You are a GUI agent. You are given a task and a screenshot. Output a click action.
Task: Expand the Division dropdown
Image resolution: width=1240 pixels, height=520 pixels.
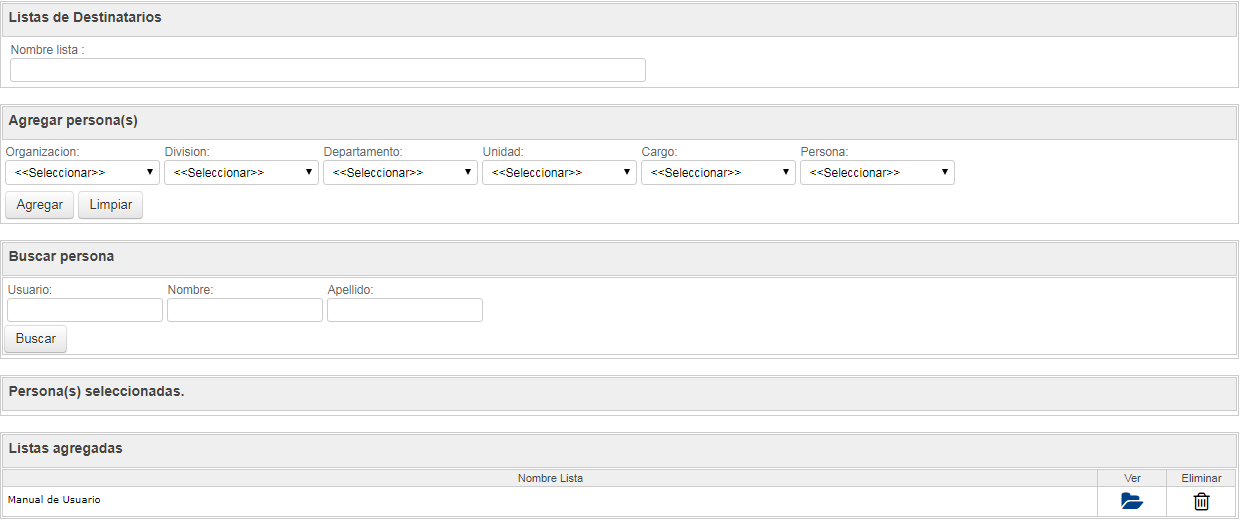(241, 172)
